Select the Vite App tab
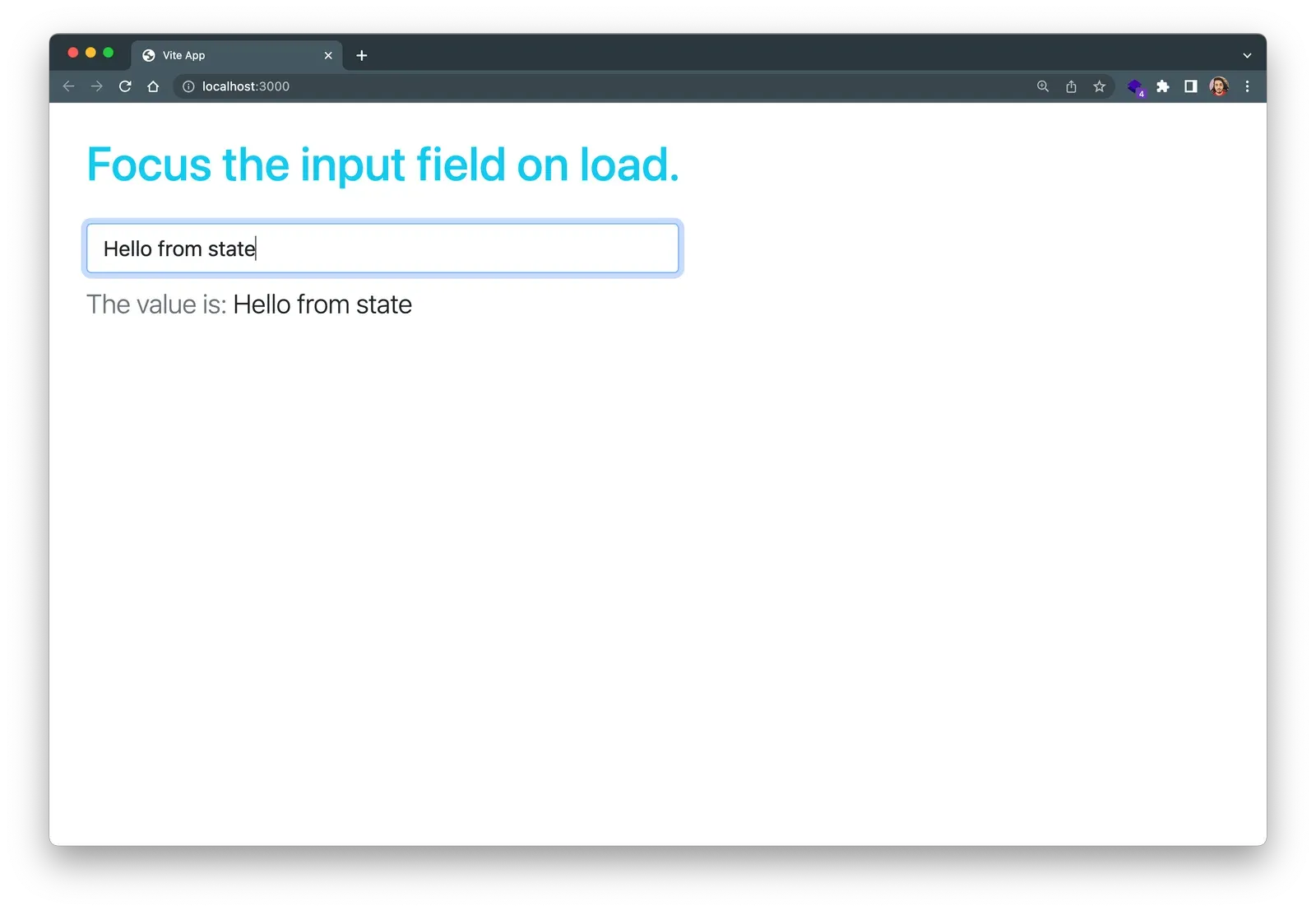The image size is (1316, 911). [x=237, y=55]
